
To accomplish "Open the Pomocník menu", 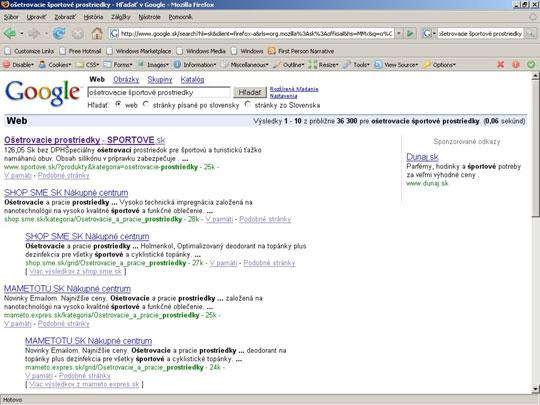I will (180, 17).
